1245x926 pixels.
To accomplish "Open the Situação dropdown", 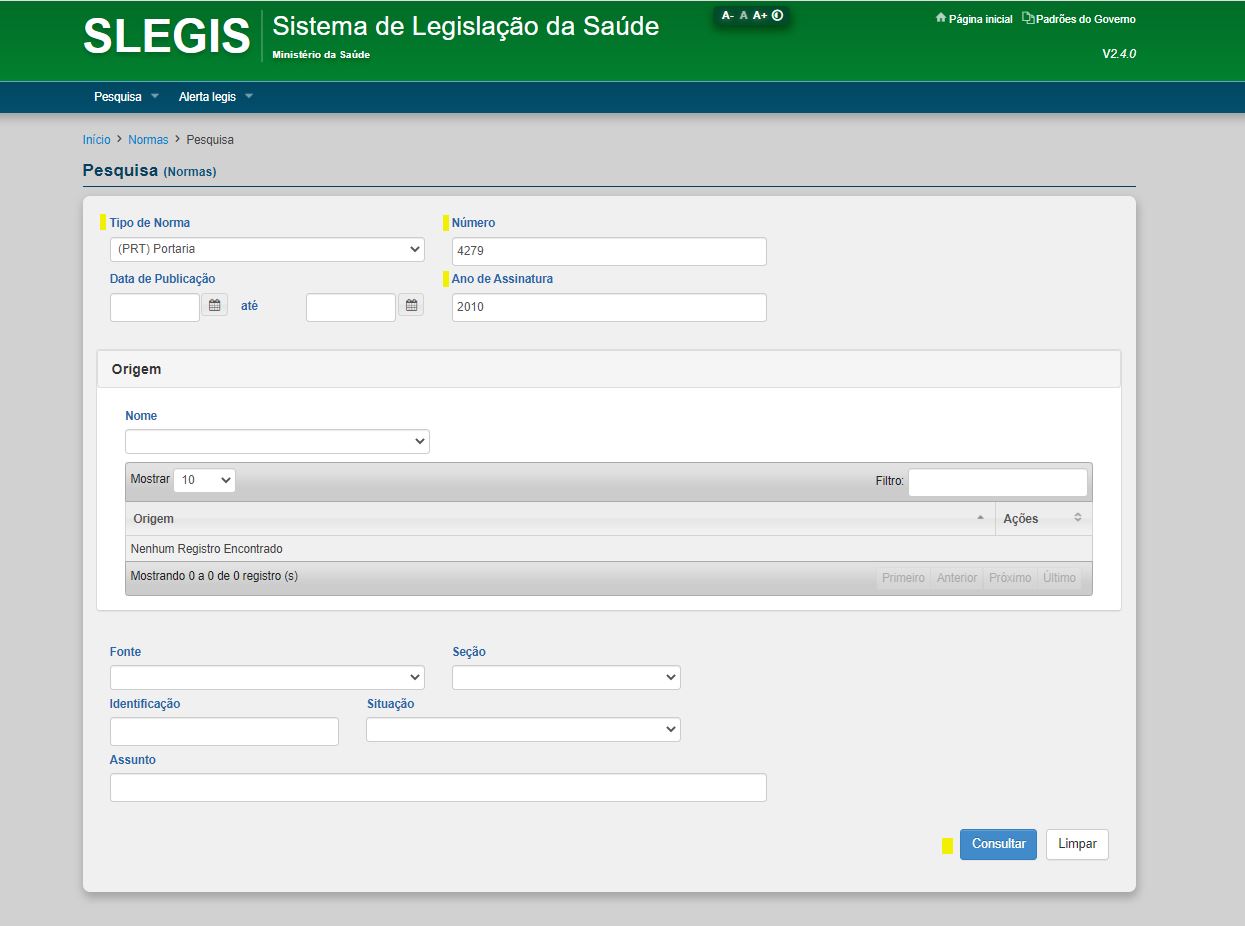I will tap(523, 730).
